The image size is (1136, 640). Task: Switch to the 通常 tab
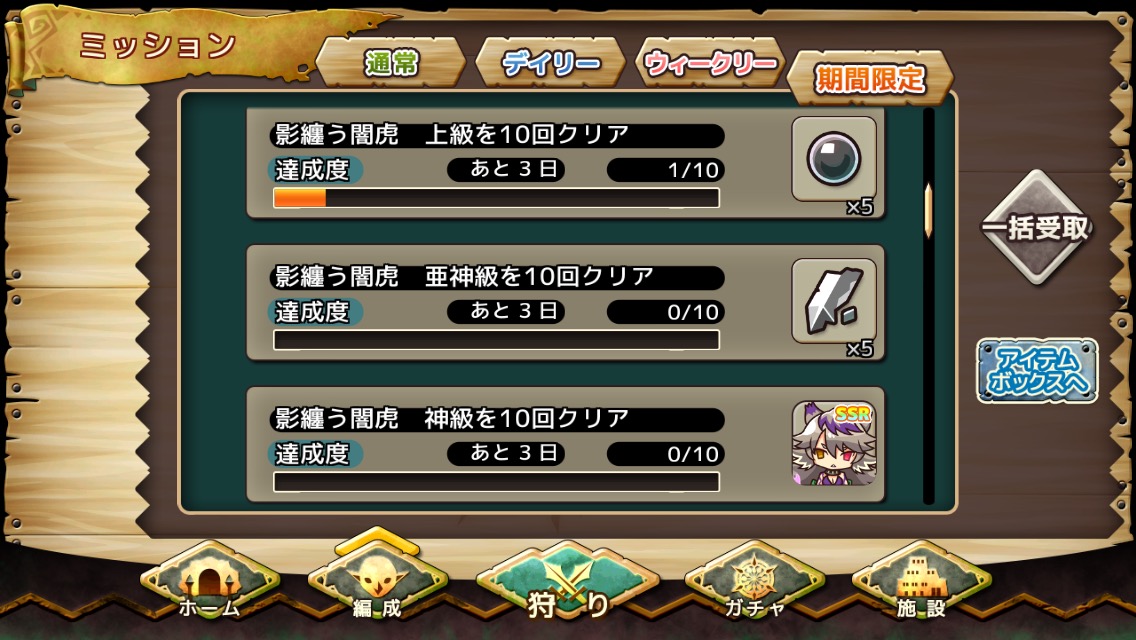pos(391,63)
